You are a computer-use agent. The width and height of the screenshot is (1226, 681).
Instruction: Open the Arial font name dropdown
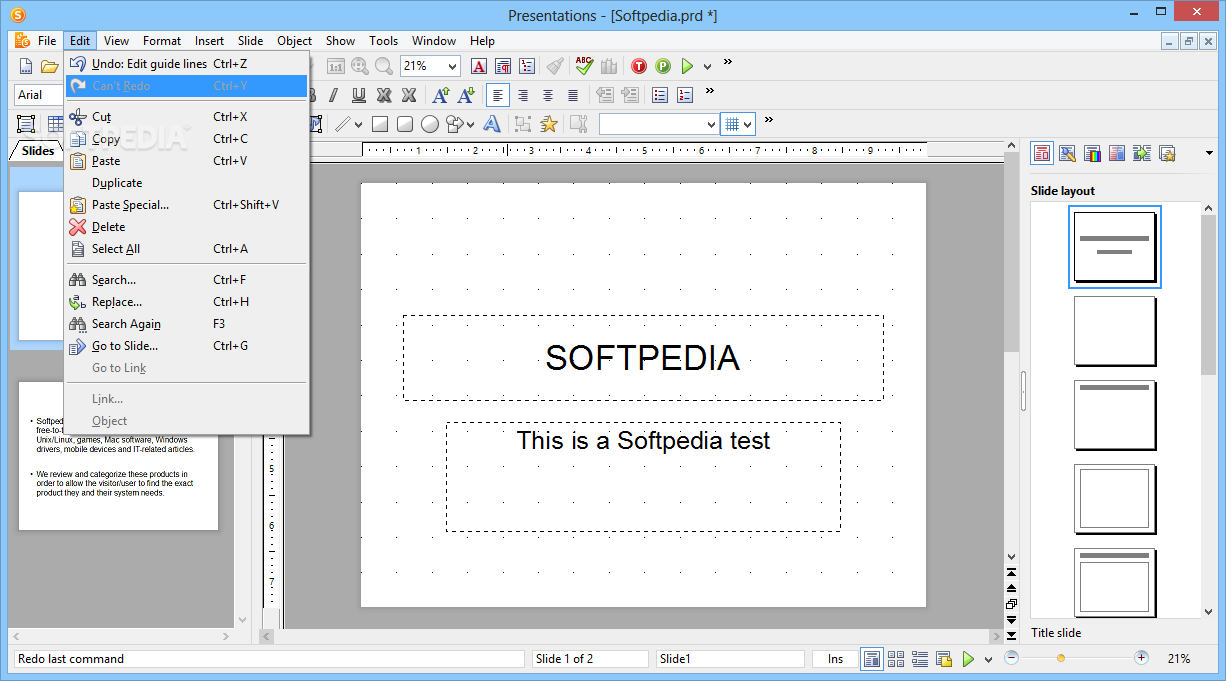(x=40, y=94)
